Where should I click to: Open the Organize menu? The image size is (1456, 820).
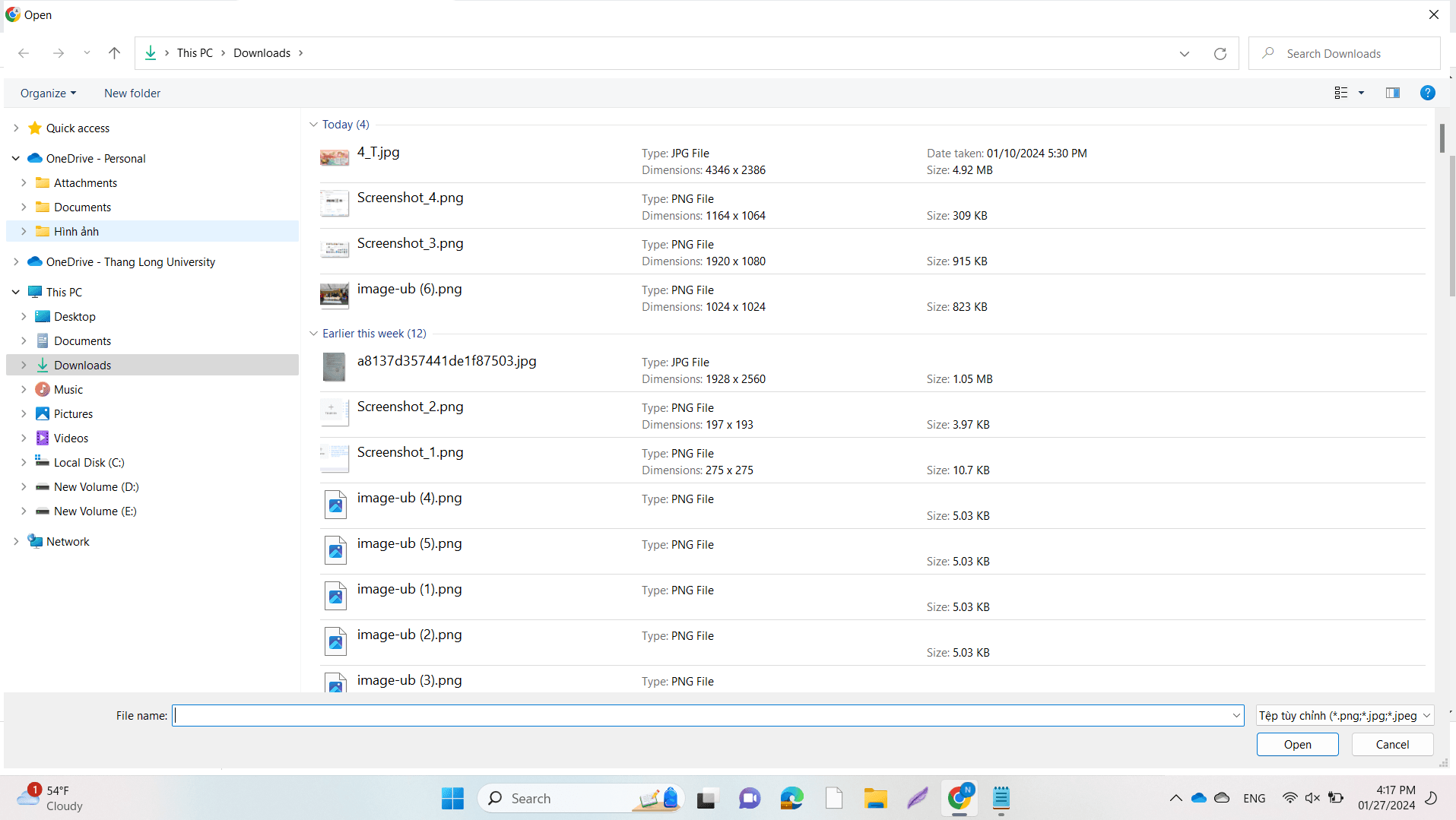click(48, 93)
